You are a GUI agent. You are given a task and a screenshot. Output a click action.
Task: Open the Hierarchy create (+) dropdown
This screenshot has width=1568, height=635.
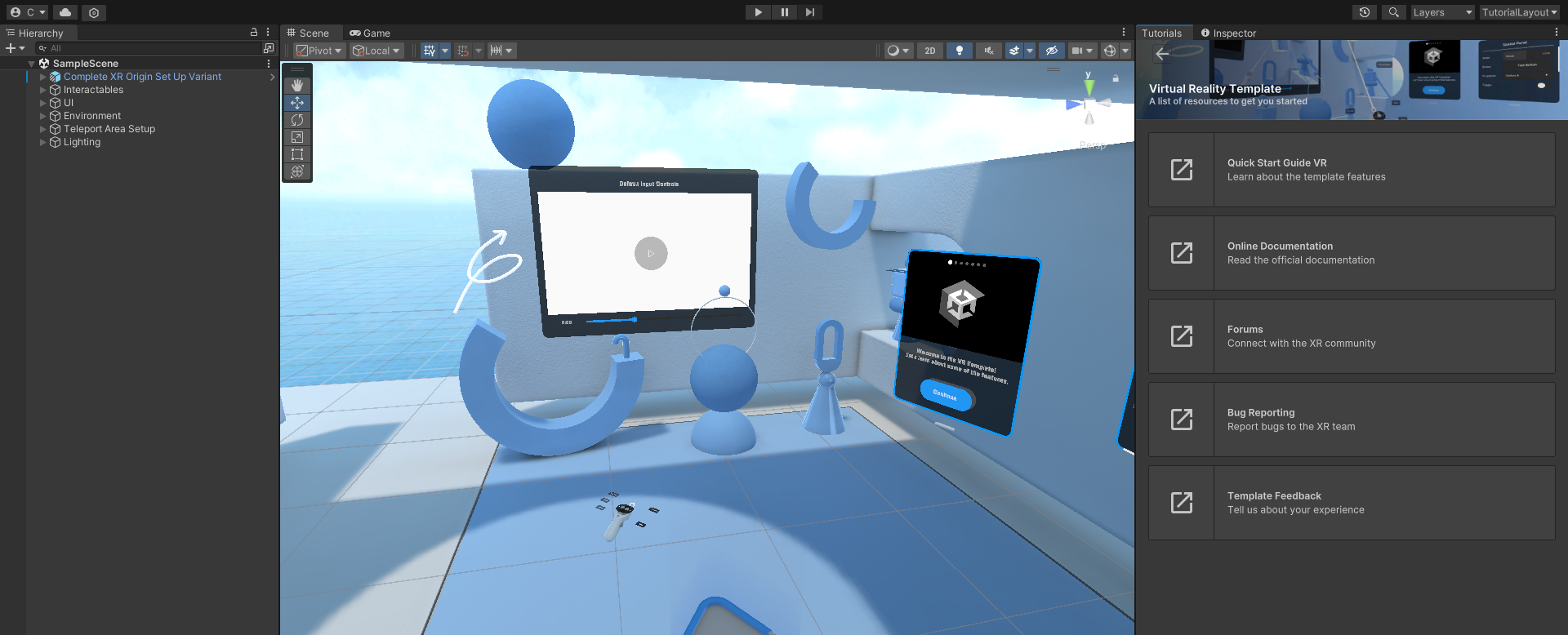(x=15, y=48)
